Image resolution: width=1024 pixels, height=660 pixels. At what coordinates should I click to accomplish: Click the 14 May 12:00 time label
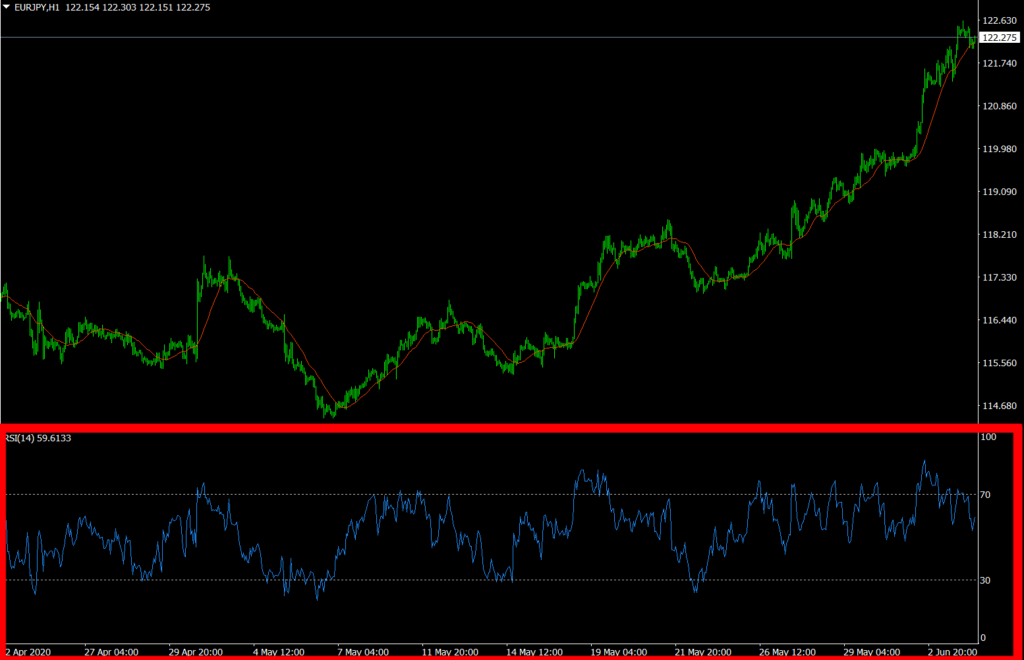coord(535,651)
